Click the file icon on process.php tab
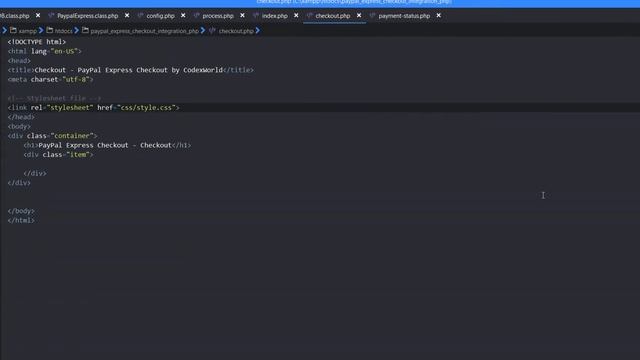Viewport: 640px width, 360px height. pyautogui.click(x=196, y=16)
